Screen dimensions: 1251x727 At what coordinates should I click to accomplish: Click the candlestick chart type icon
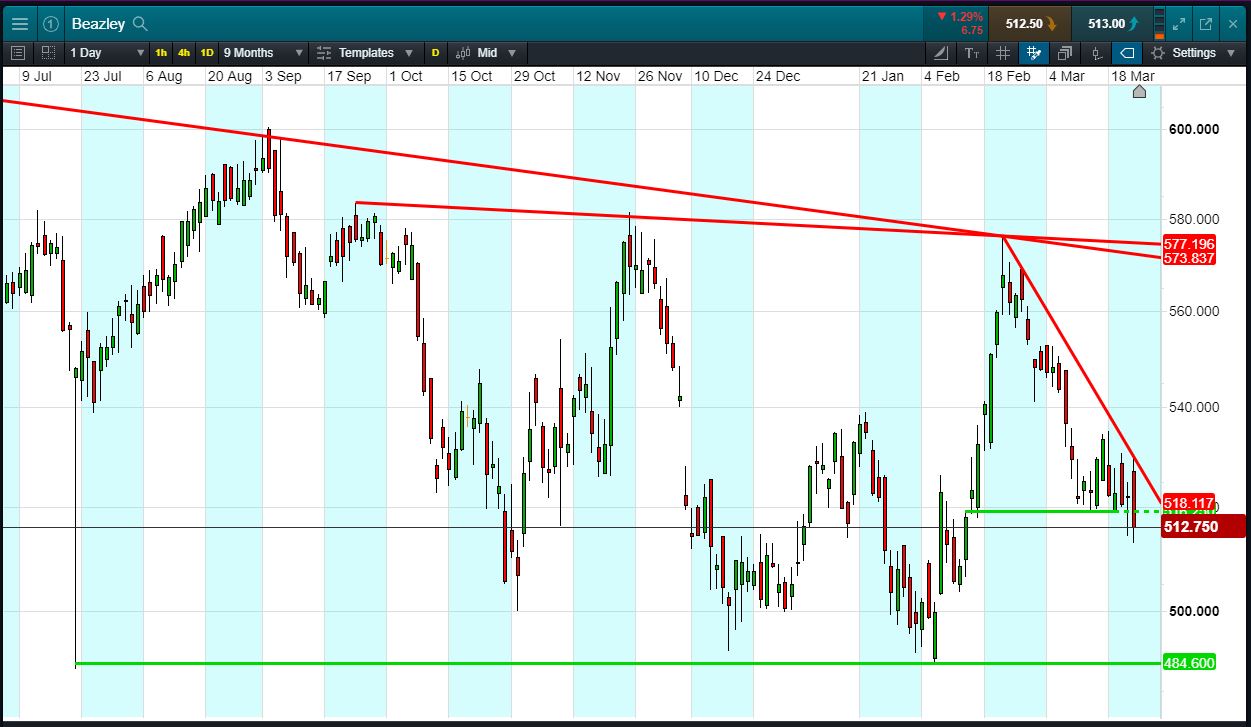tap(463, 52)
